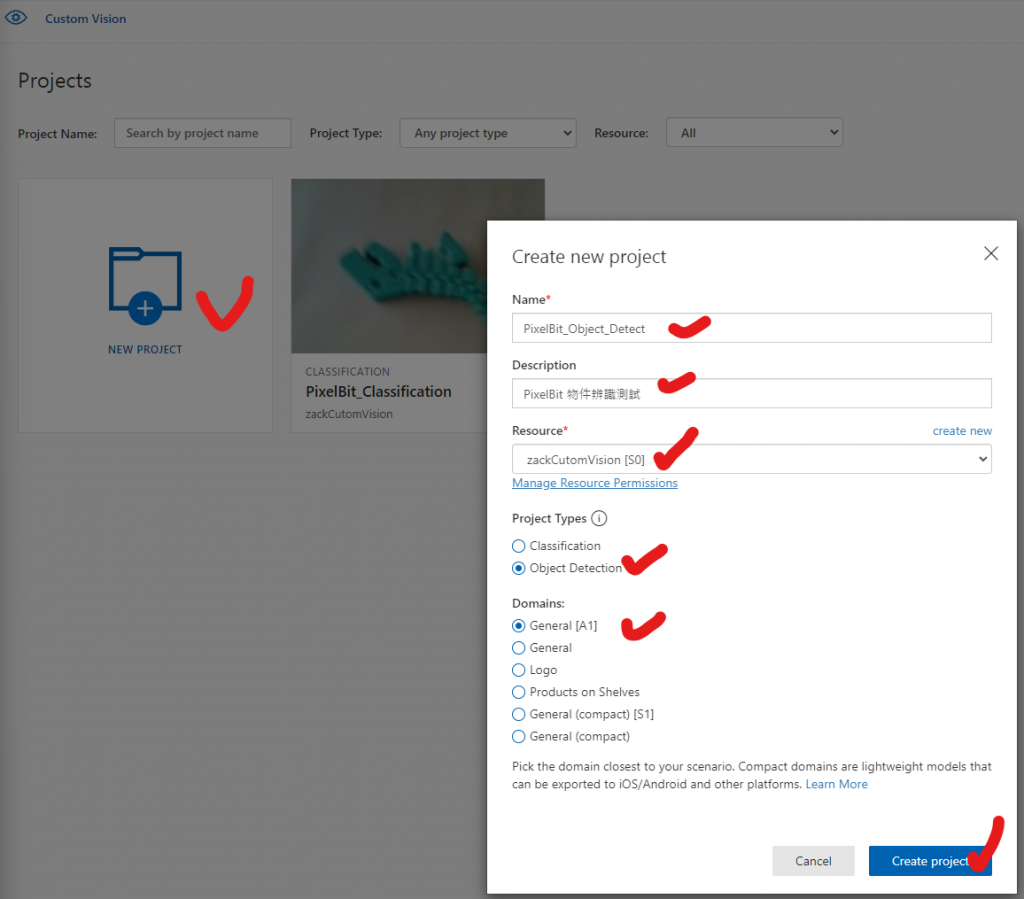The width and height of the screenshot is (1024, 899).
Task: Click the Description input field
Action: tap(752, 394)
